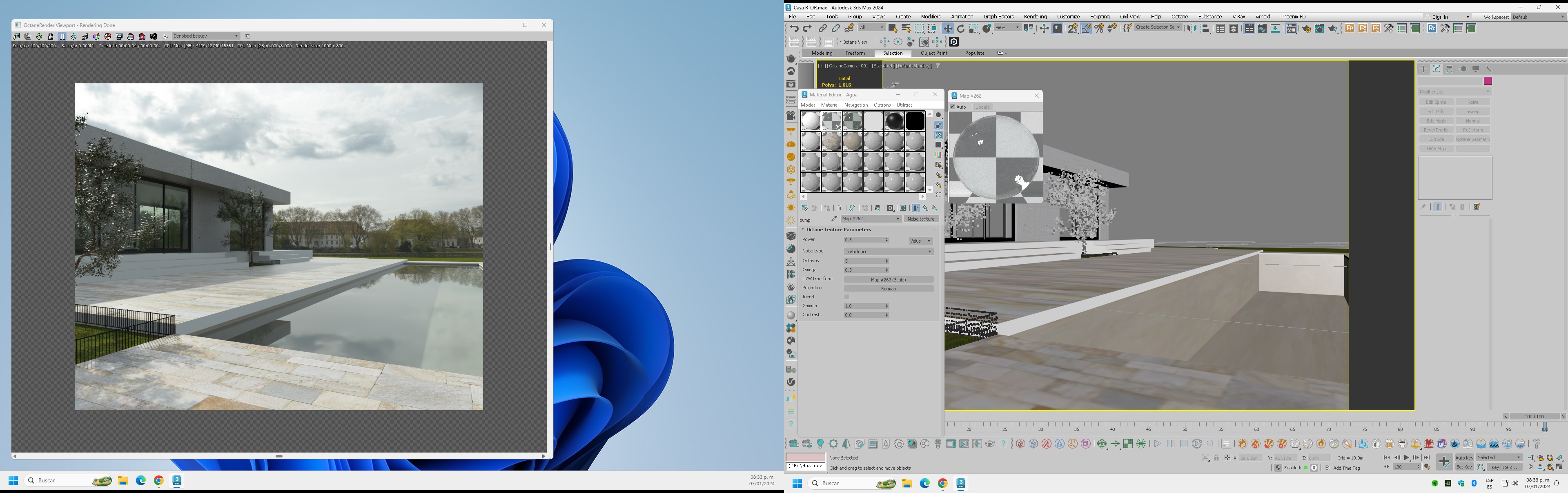This screenshot has width=1568, height=493.
Task: Click the pink object color swatch
Action: pyautogui.click(x=1488, y=82)
